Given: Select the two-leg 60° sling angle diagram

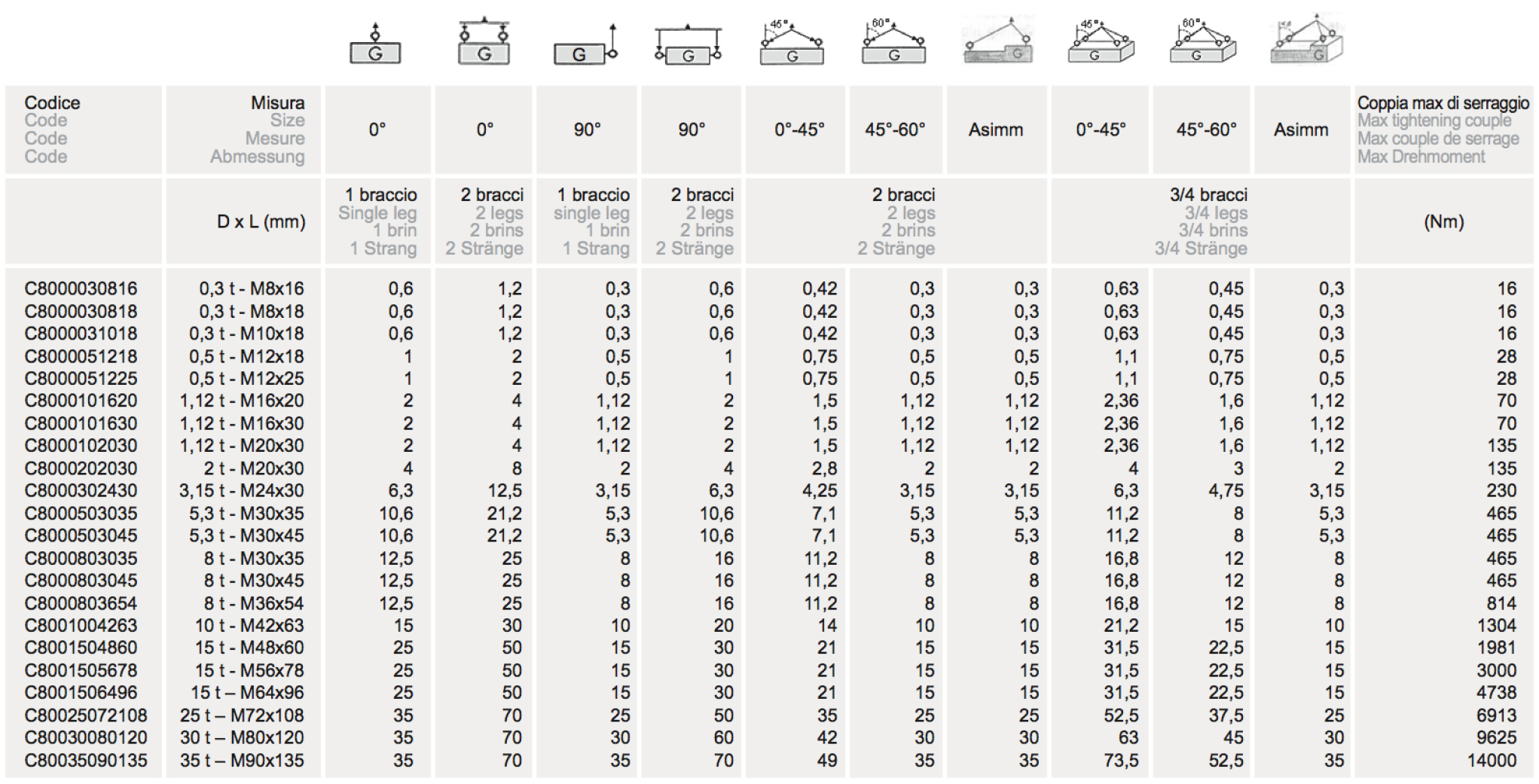Looking at the screenshot, I should click(893, 43).
